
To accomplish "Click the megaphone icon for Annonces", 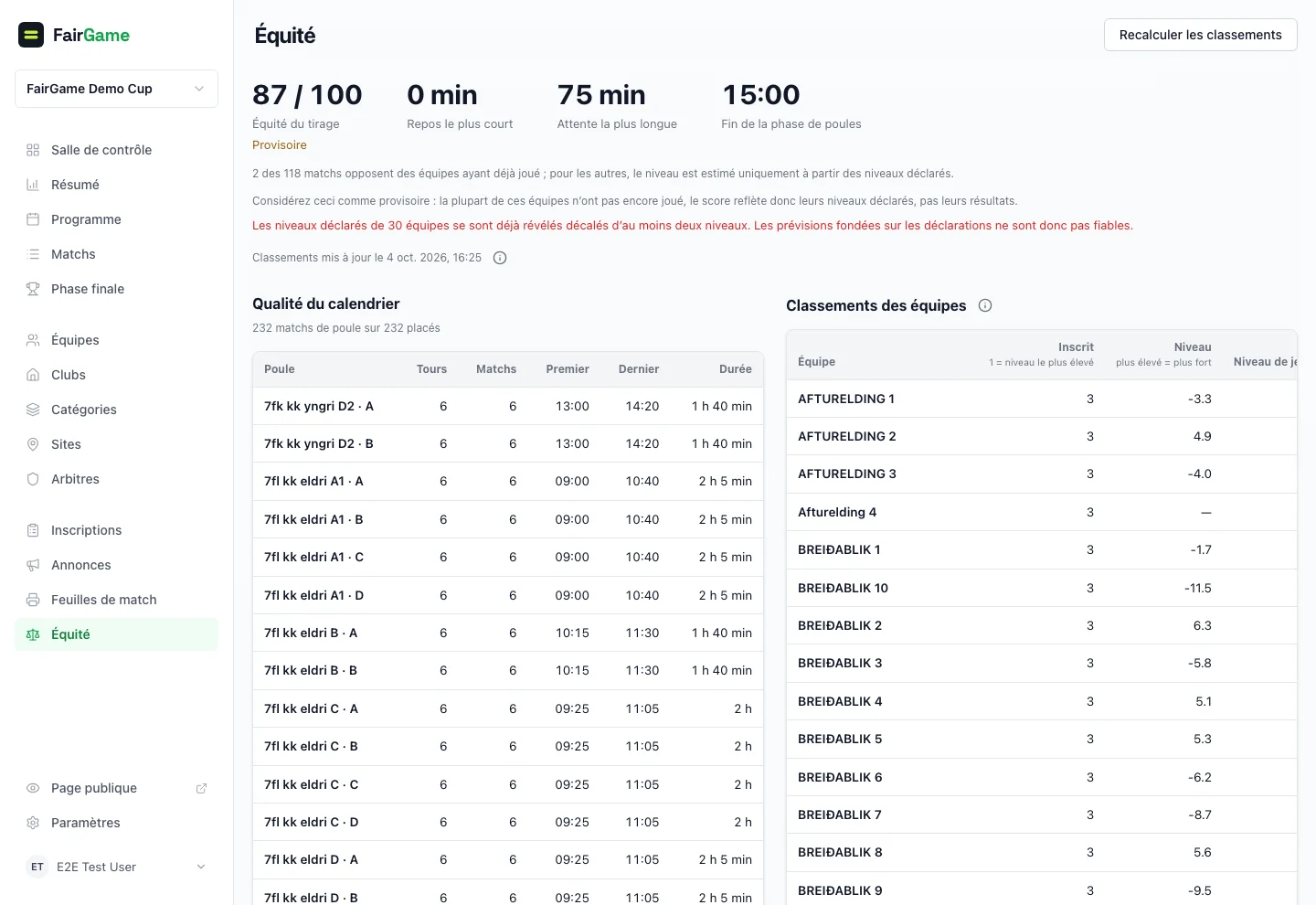I will click(33, 565).
